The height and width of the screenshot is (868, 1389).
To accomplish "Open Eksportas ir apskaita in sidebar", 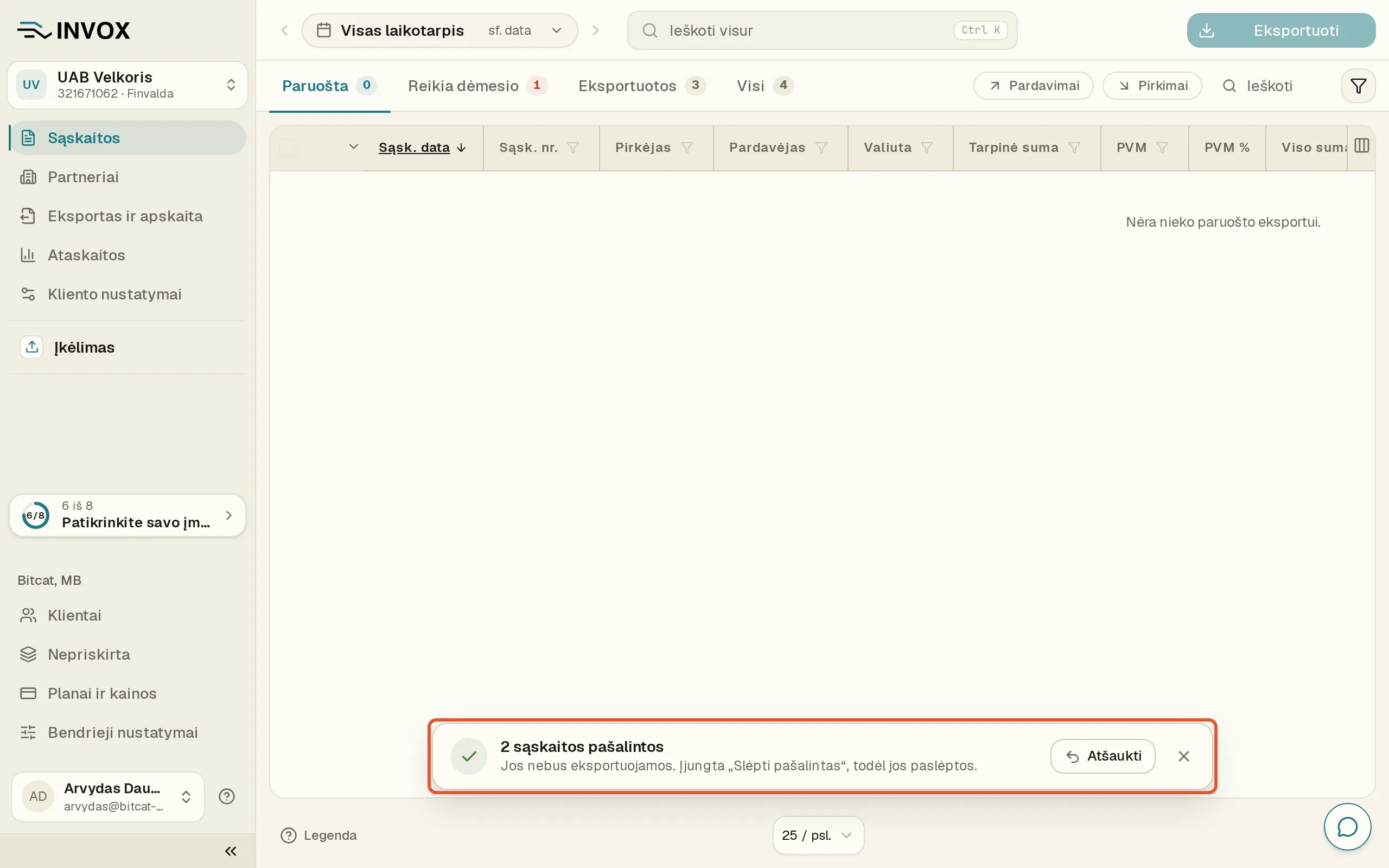I will 128,216.
